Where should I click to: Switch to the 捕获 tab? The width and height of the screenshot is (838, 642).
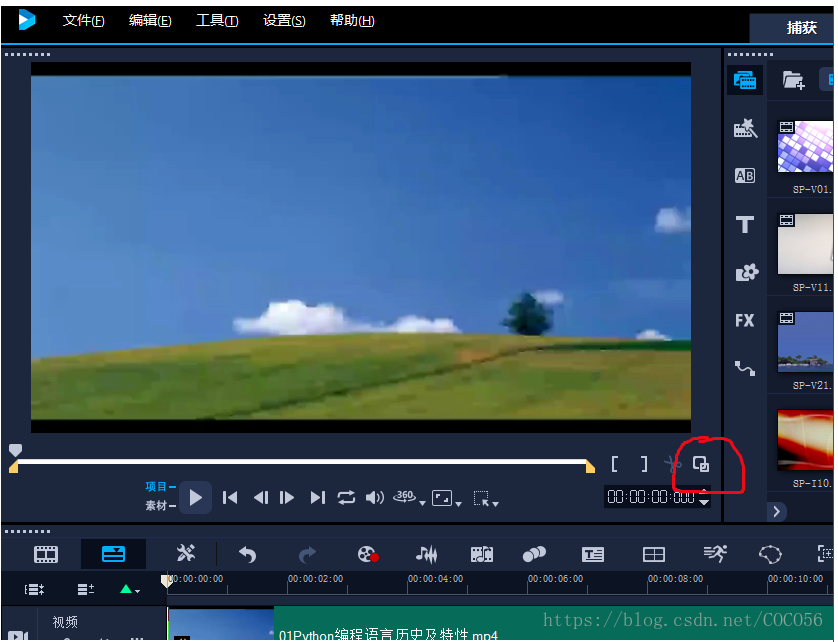[x=801, y=28]
